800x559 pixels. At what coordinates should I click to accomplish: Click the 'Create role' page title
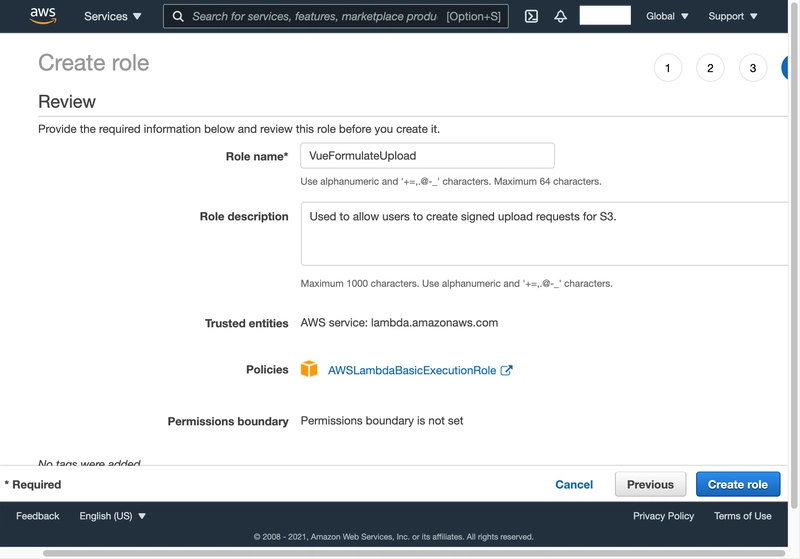point(94,63)
